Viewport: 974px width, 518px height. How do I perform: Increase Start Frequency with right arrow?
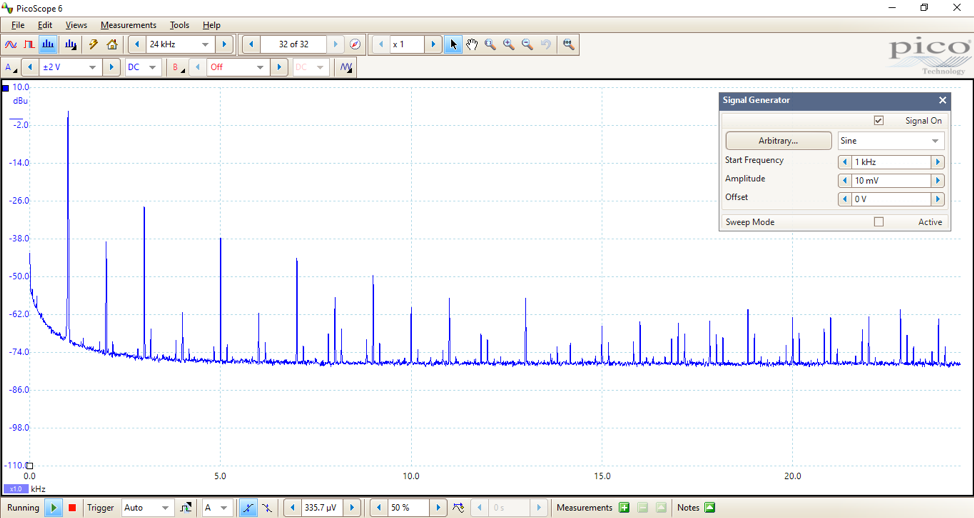[938, 162]
